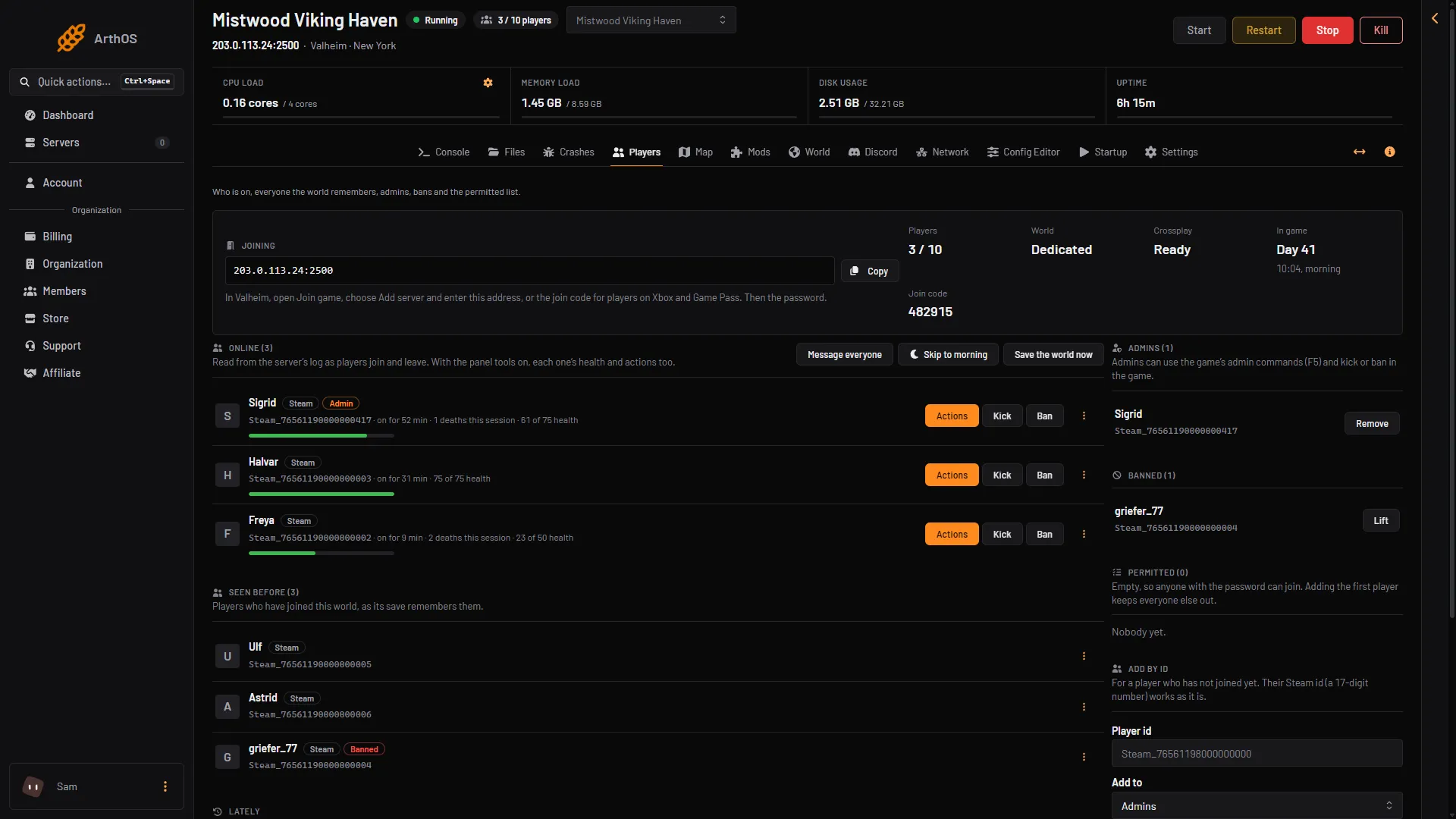The width and height of the screenshot is (1456, 819).
Task: Click Skip to morning button
Action: pos(948,355)
